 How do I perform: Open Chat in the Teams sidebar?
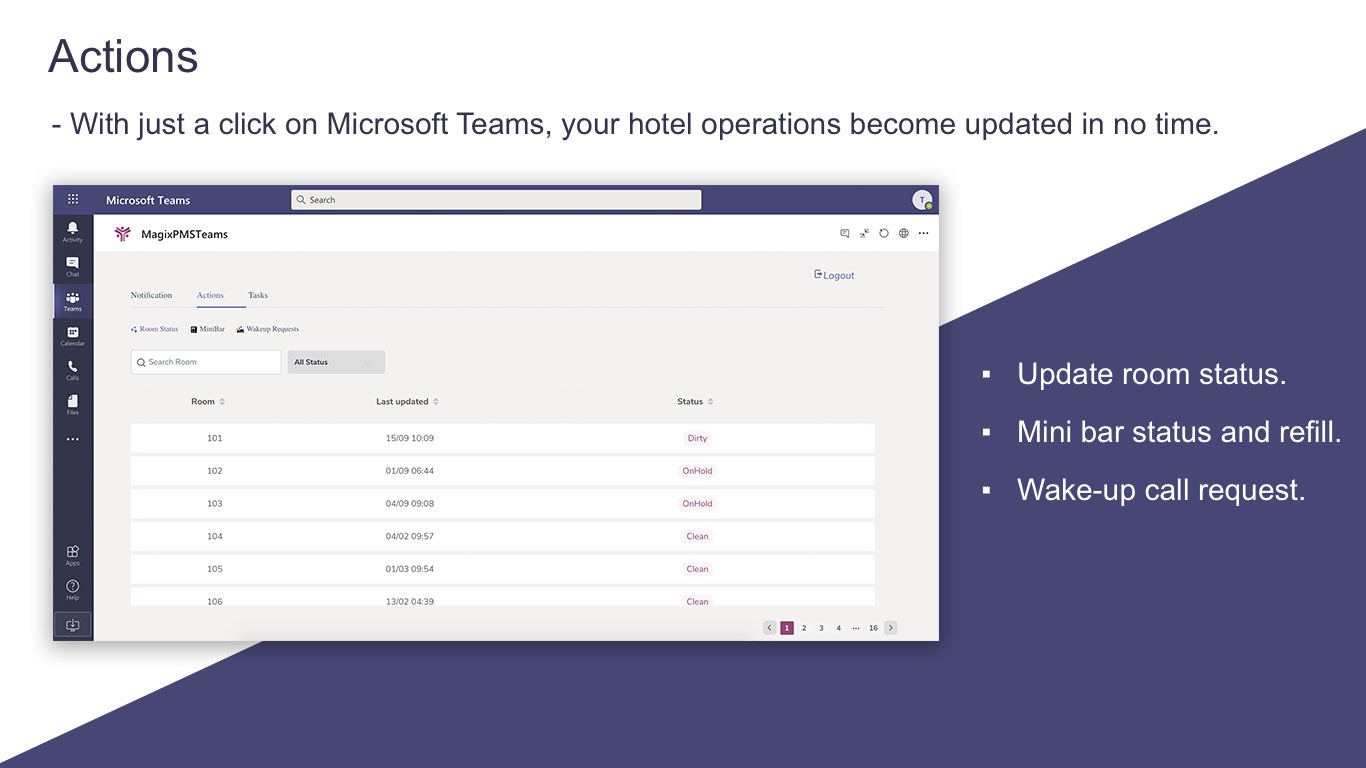click(x=73, y=266)
